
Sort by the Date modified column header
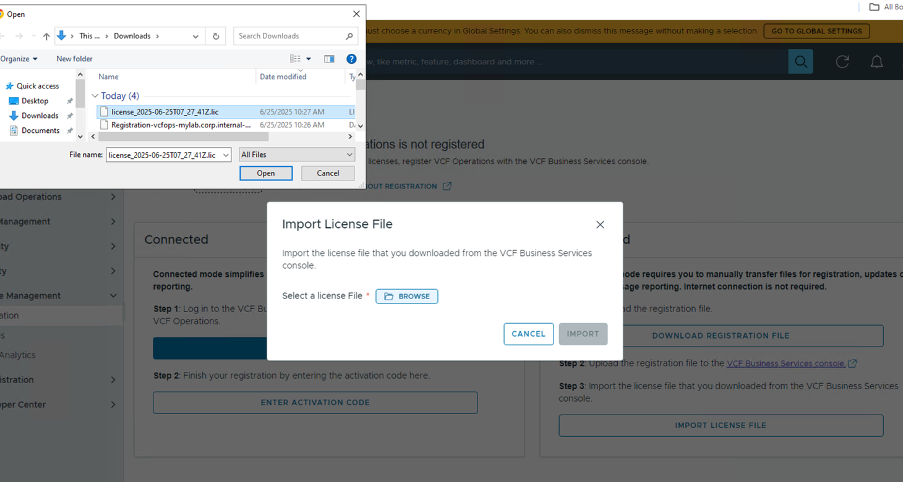pos(283,77)
